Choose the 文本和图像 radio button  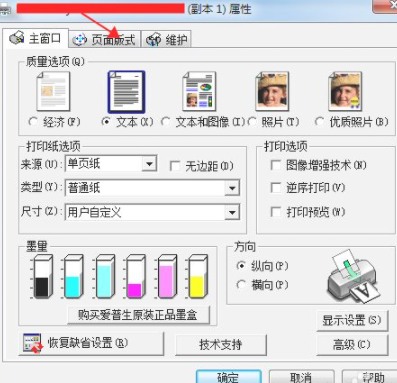(x=166, y=122)
